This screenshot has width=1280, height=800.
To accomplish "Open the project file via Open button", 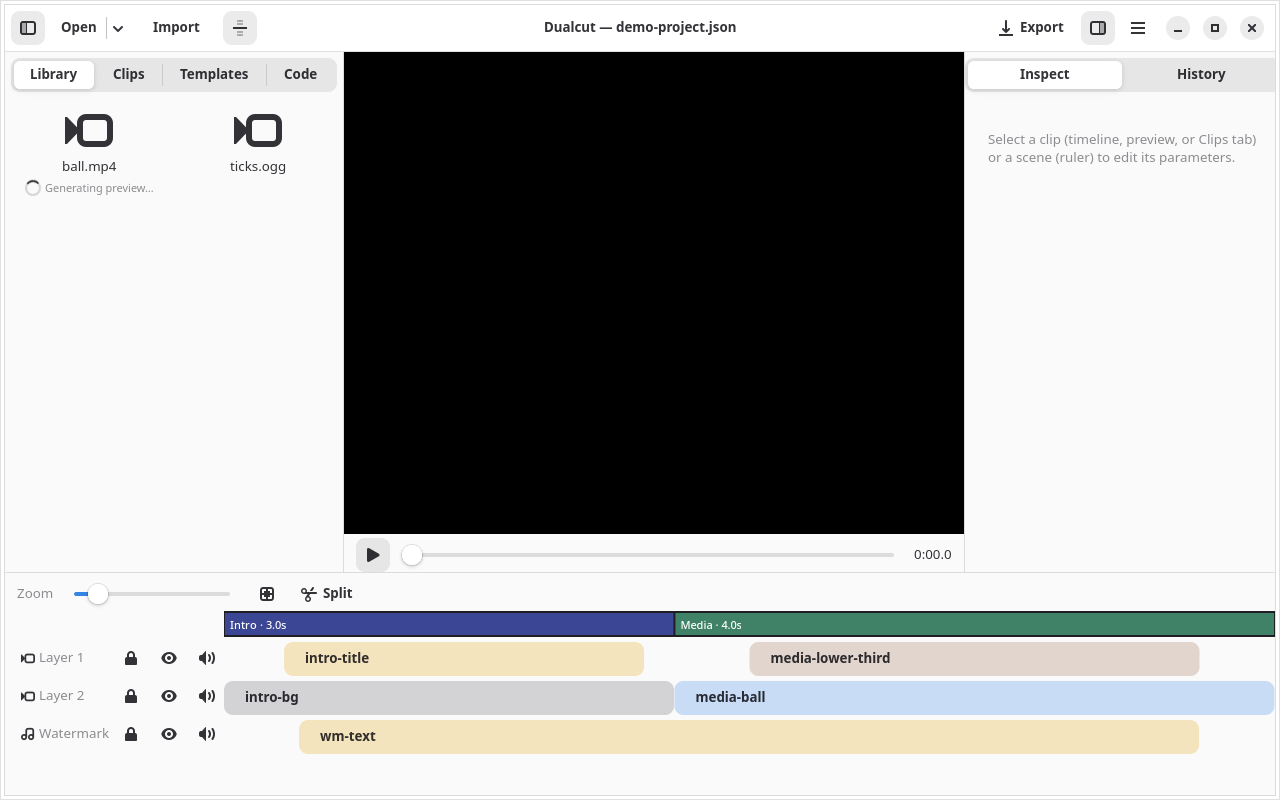I will coord(78,28).
